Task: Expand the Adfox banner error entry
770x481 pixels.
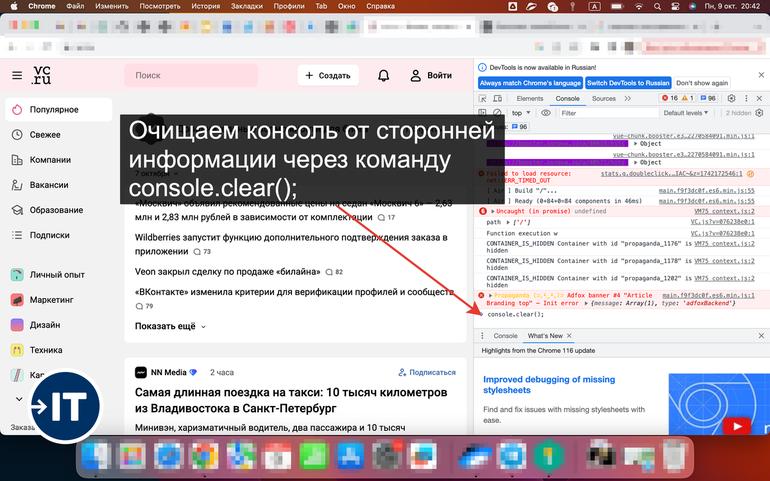Action: 490,296
